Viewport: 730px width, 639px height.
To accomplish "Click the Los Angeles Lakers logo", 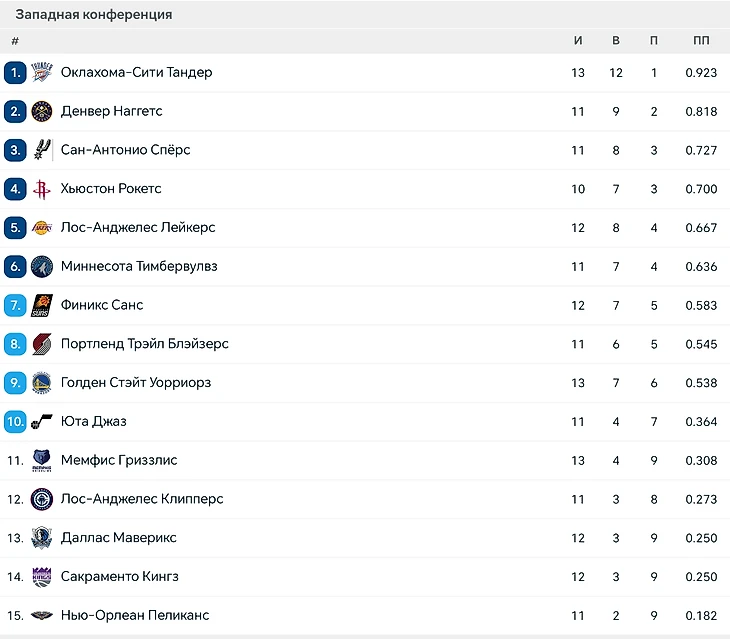I will click(41, 228).
